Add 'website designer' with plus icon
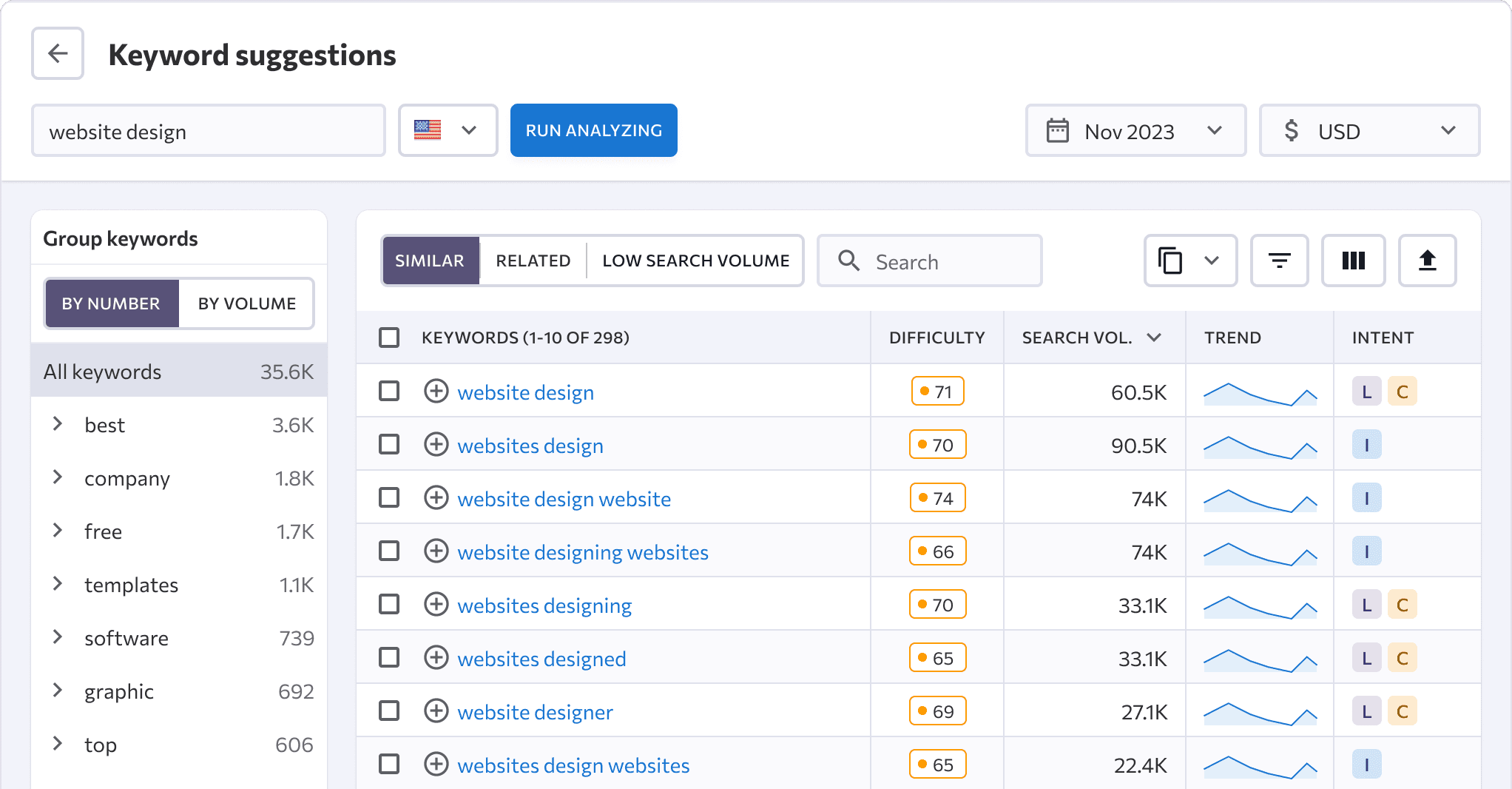 (436, 711)
